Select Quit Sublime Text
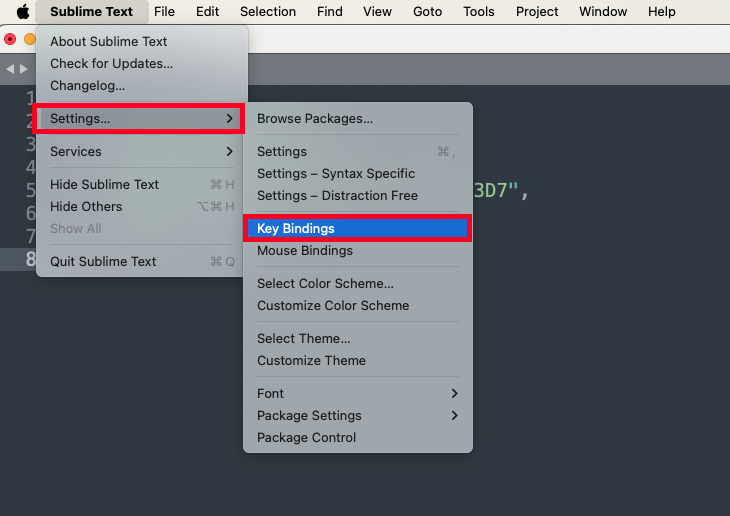Viewport: 730px width, 516px height. click(x=142, y=262)
